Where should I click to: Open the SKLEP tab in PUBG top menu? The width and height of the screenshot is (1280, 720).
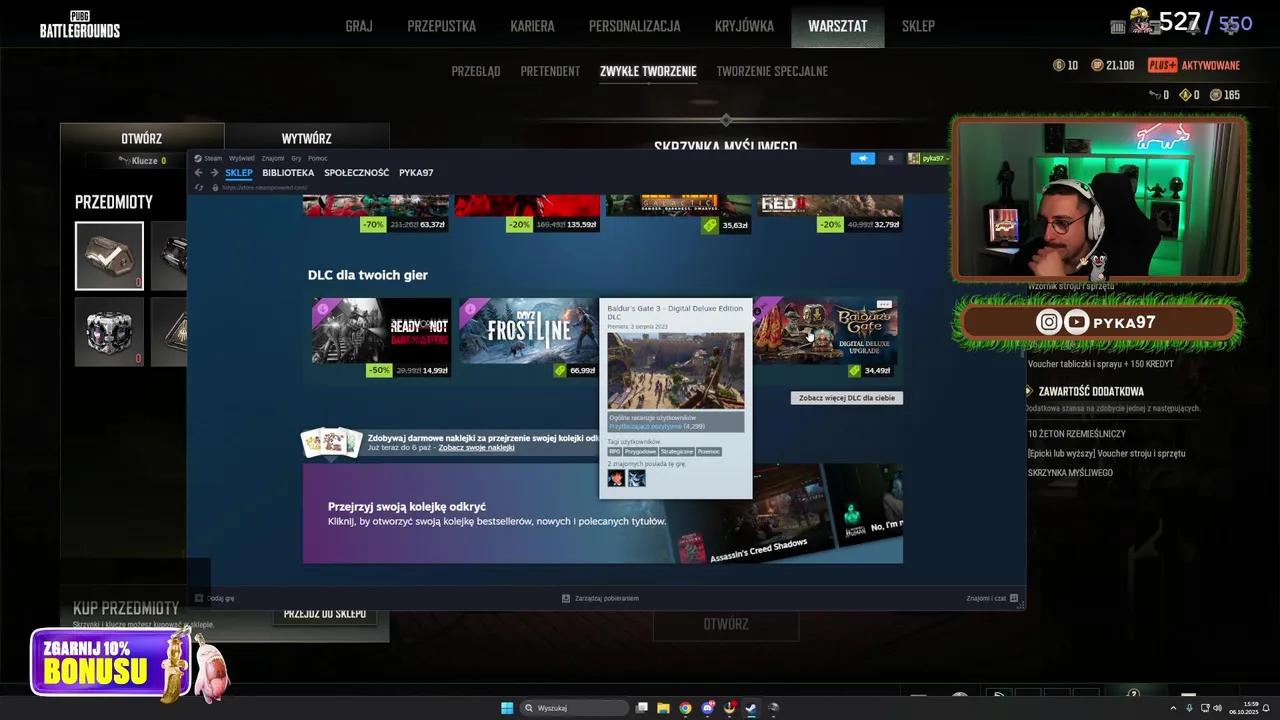click(918, 26)
